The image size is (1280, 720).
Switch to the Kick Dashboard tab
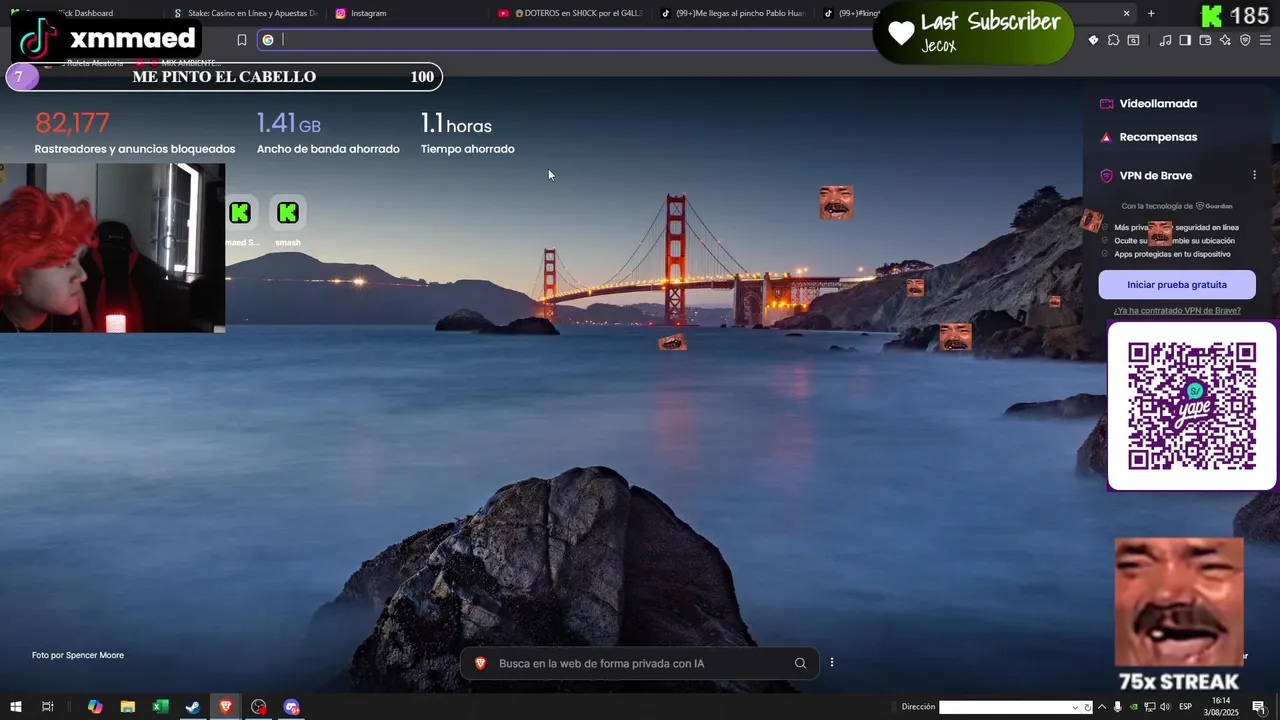coord(82,13)
